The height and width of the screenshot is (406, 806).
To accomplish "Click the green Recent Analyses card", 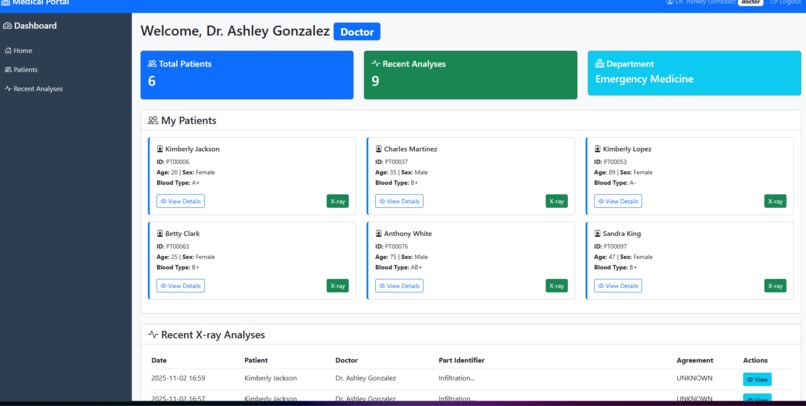I will (x=470, y=75).
